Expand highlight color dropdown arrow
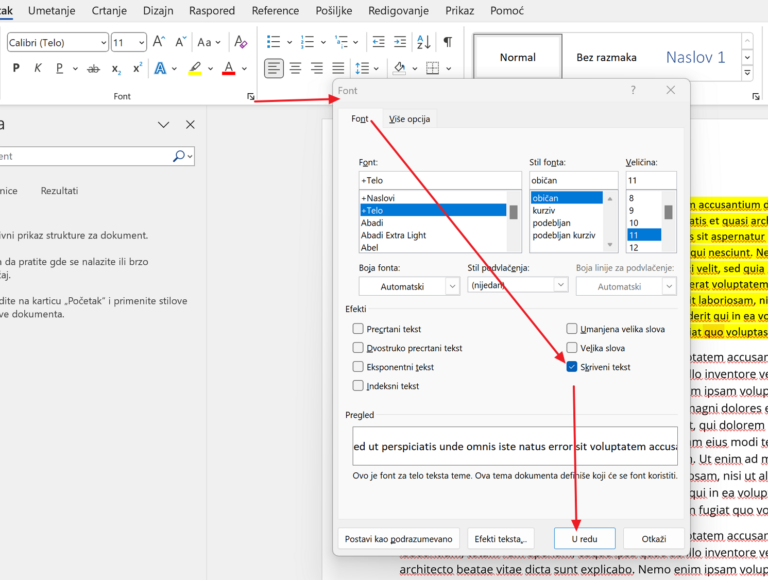 tap(210, 69)
